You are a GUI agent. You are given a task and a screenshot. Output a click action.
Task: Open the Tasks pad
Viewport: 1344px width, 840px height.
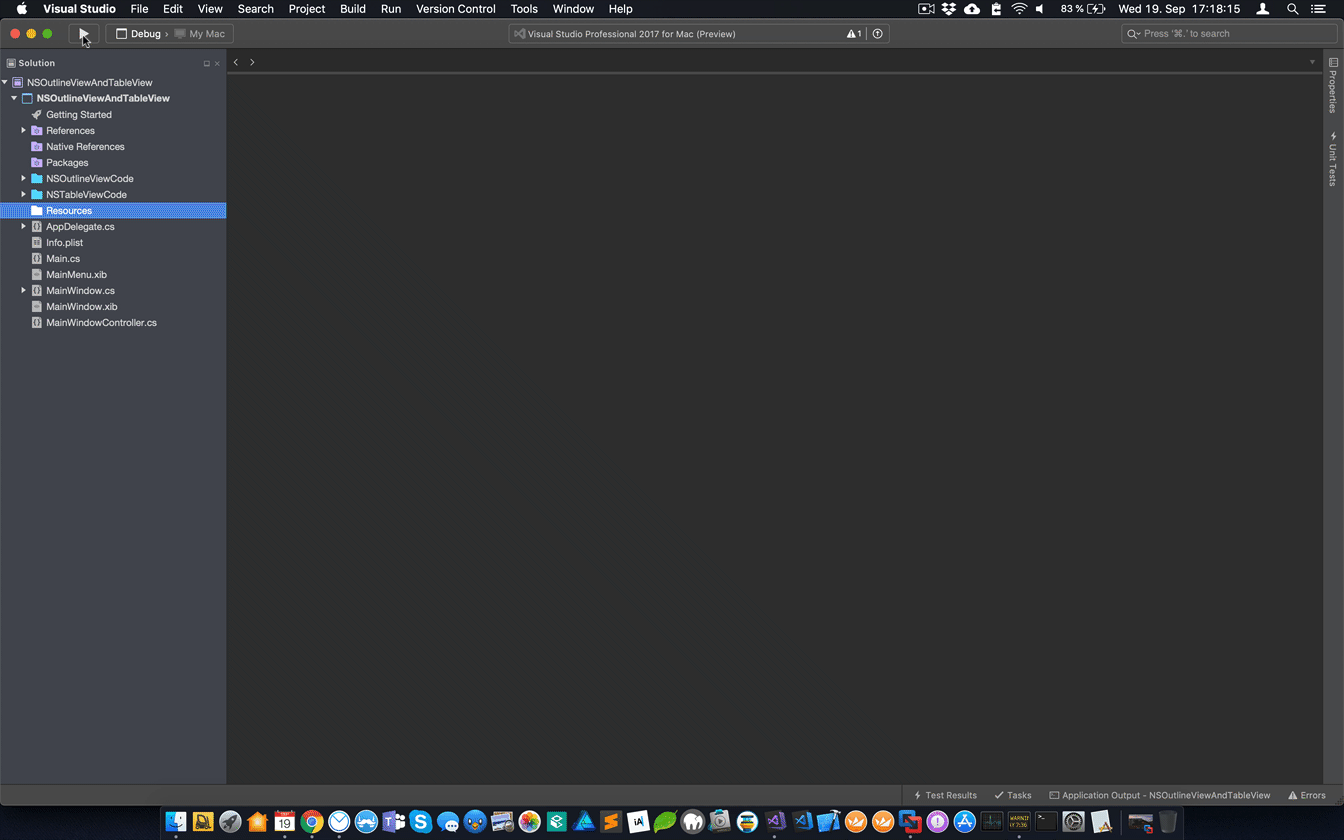pos(1012,796)
